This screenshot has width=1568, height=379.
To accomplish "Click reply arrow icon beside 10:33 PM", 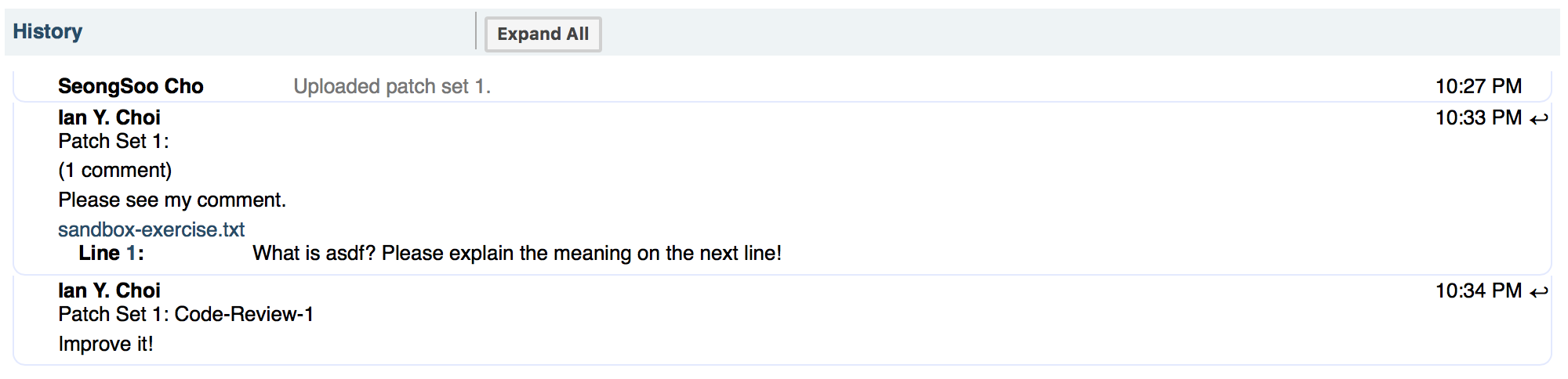I will [x=1539, y=119].
